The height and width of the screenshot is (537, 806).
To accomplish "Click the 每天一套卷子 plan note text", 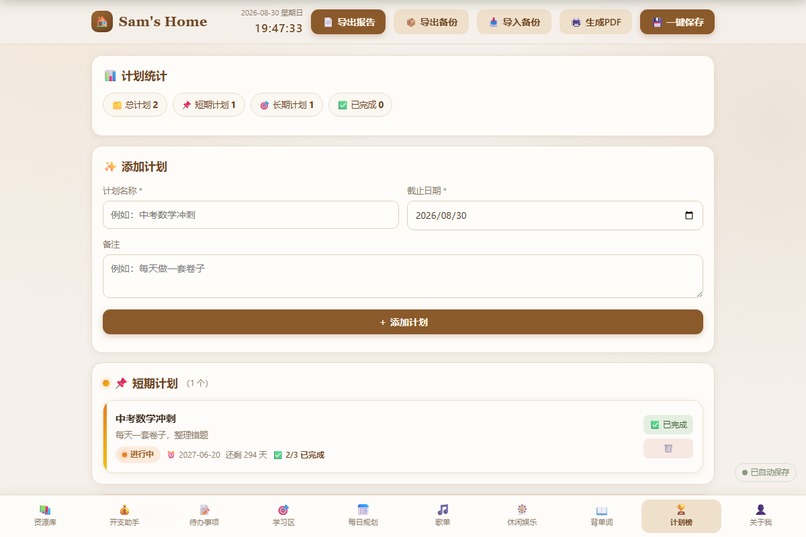I will coord(161,435).
